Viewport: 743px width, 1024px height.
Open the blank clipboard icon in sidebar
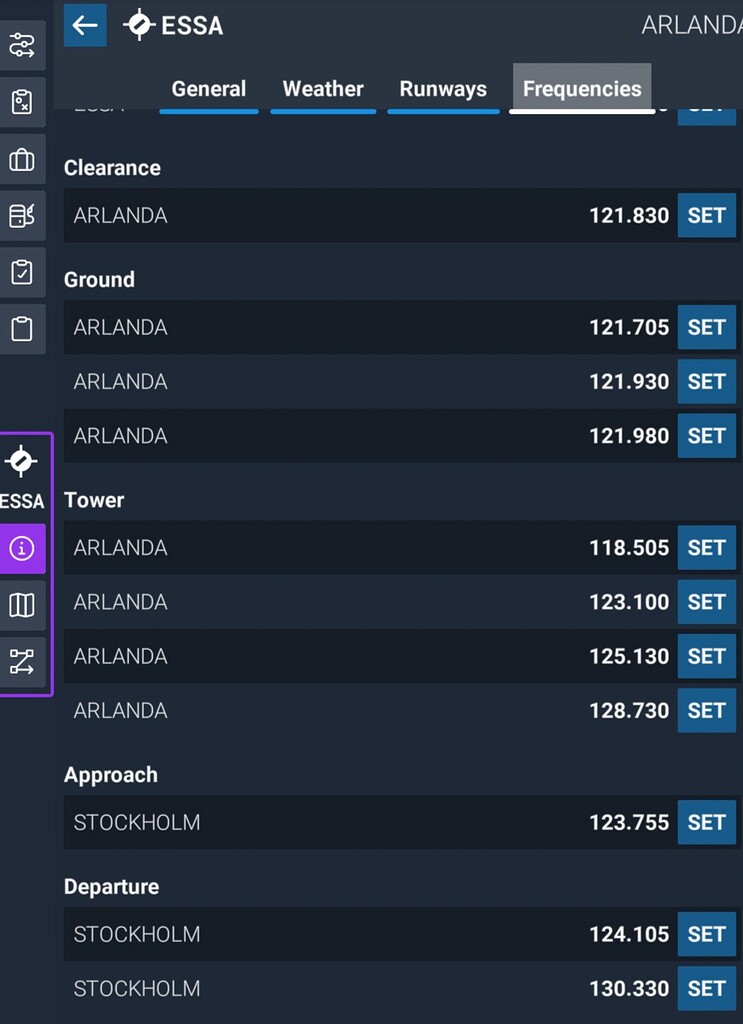21,329
